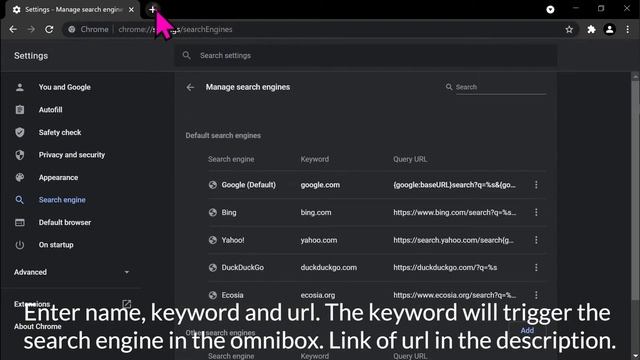640x360 pixels.
Task: Click the On startup power icon
Action: click(x=20, y=245)
